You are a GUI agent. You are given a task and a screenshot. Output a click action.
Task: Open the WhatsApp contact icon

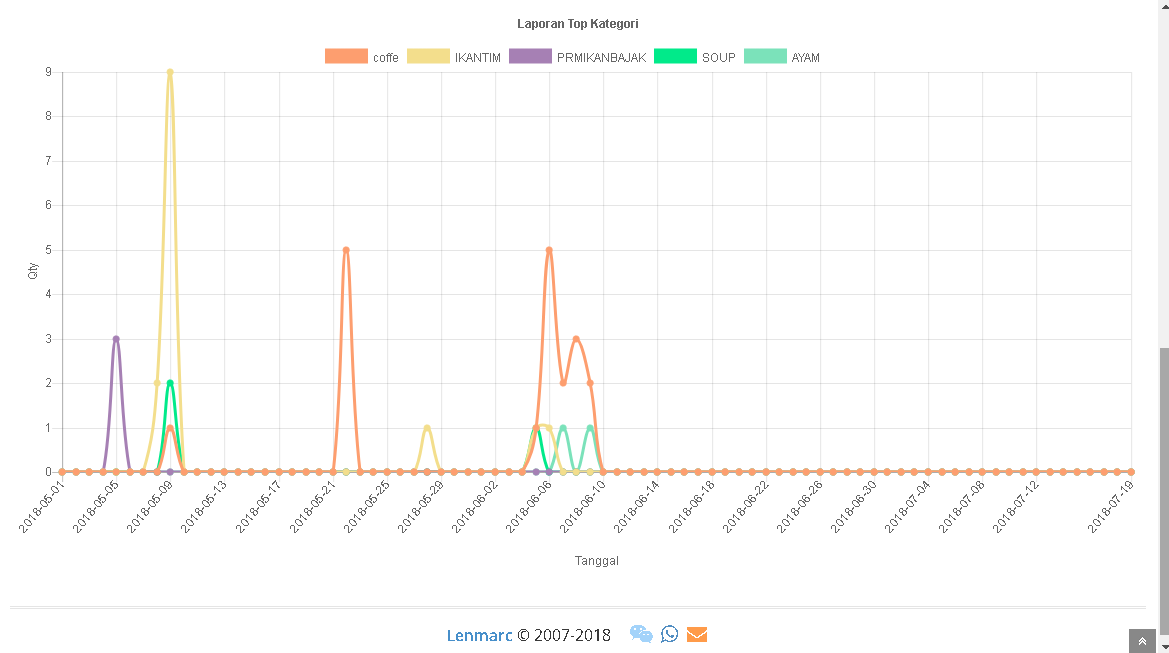[670, 634]
